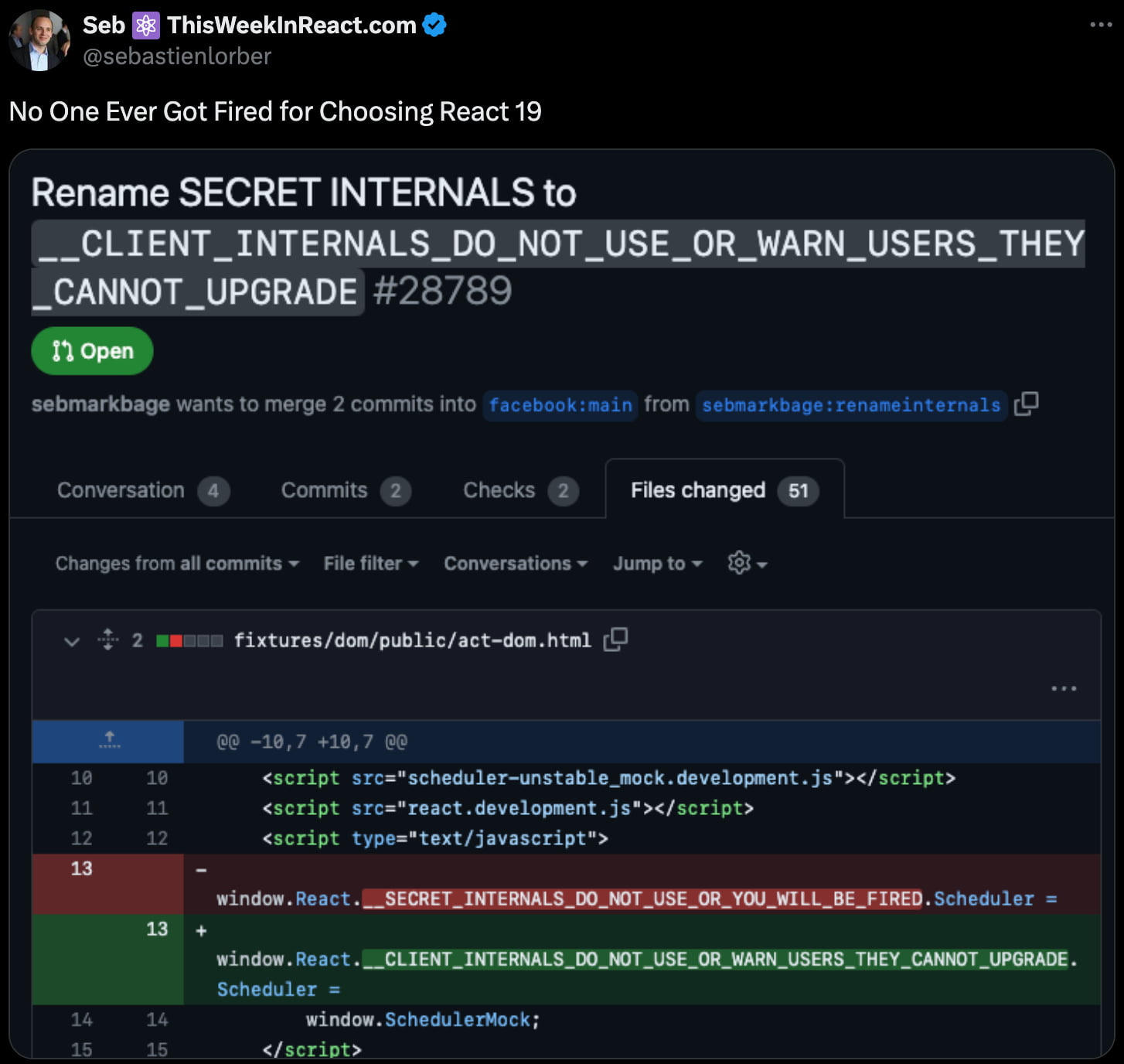Screen dimensions: 1124x1064
Task: Open diff settings gear dropdown
Action: point(748,564)
